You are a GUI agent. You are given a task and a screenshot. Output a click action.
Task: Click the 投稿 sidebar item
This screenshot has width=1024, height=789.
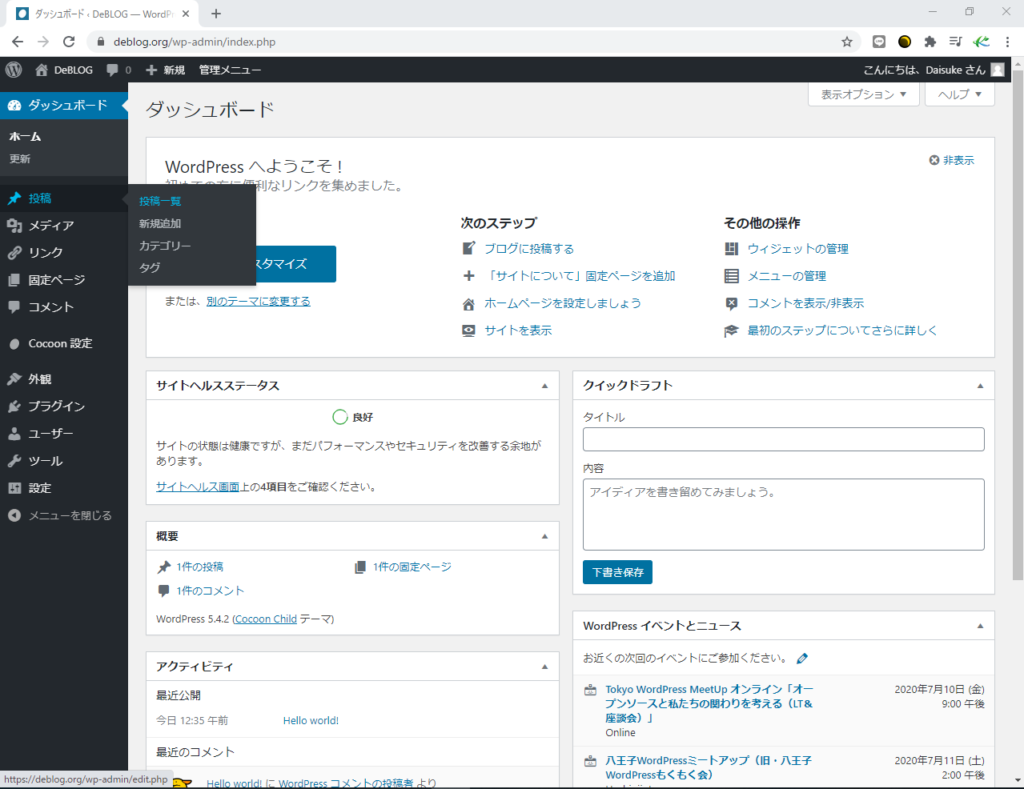click(64, 198)
